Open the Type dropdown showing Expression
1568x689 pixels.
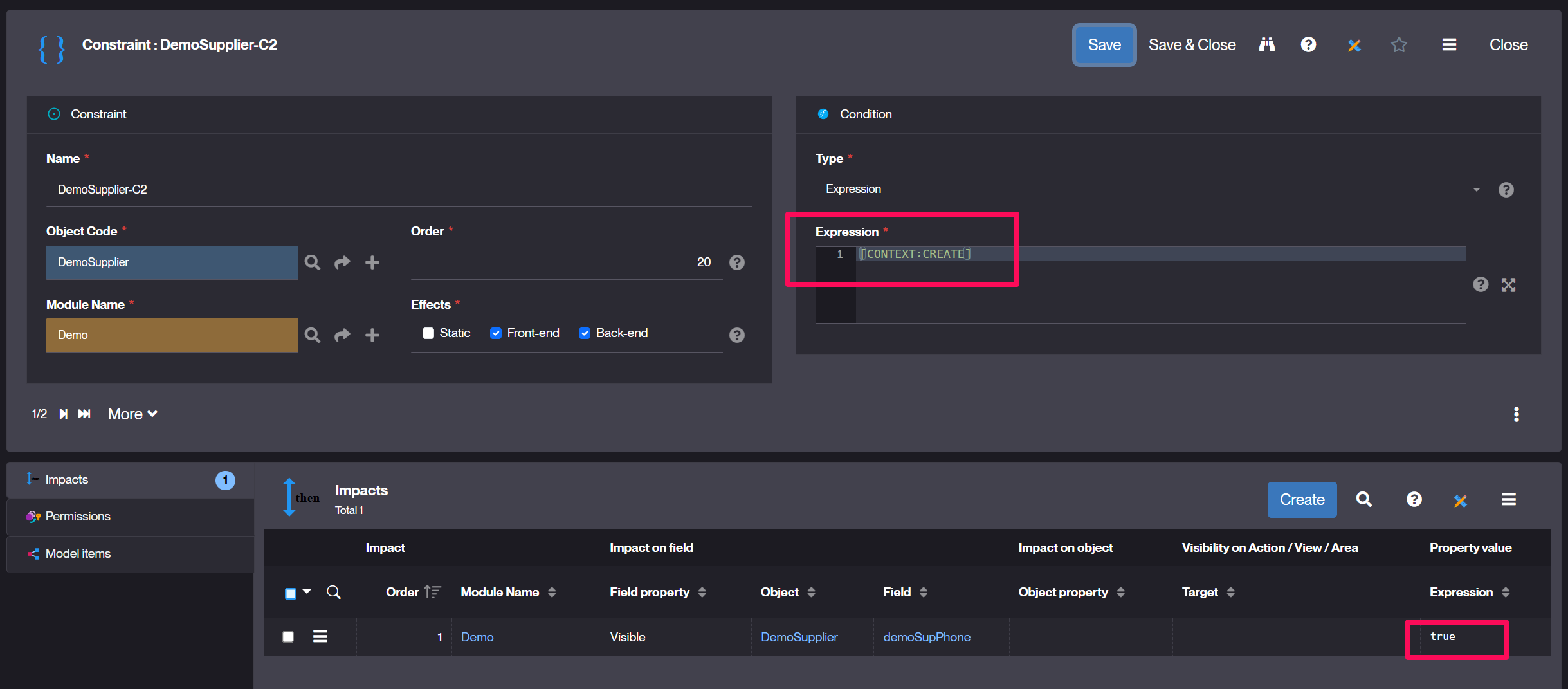point(1151,189)
